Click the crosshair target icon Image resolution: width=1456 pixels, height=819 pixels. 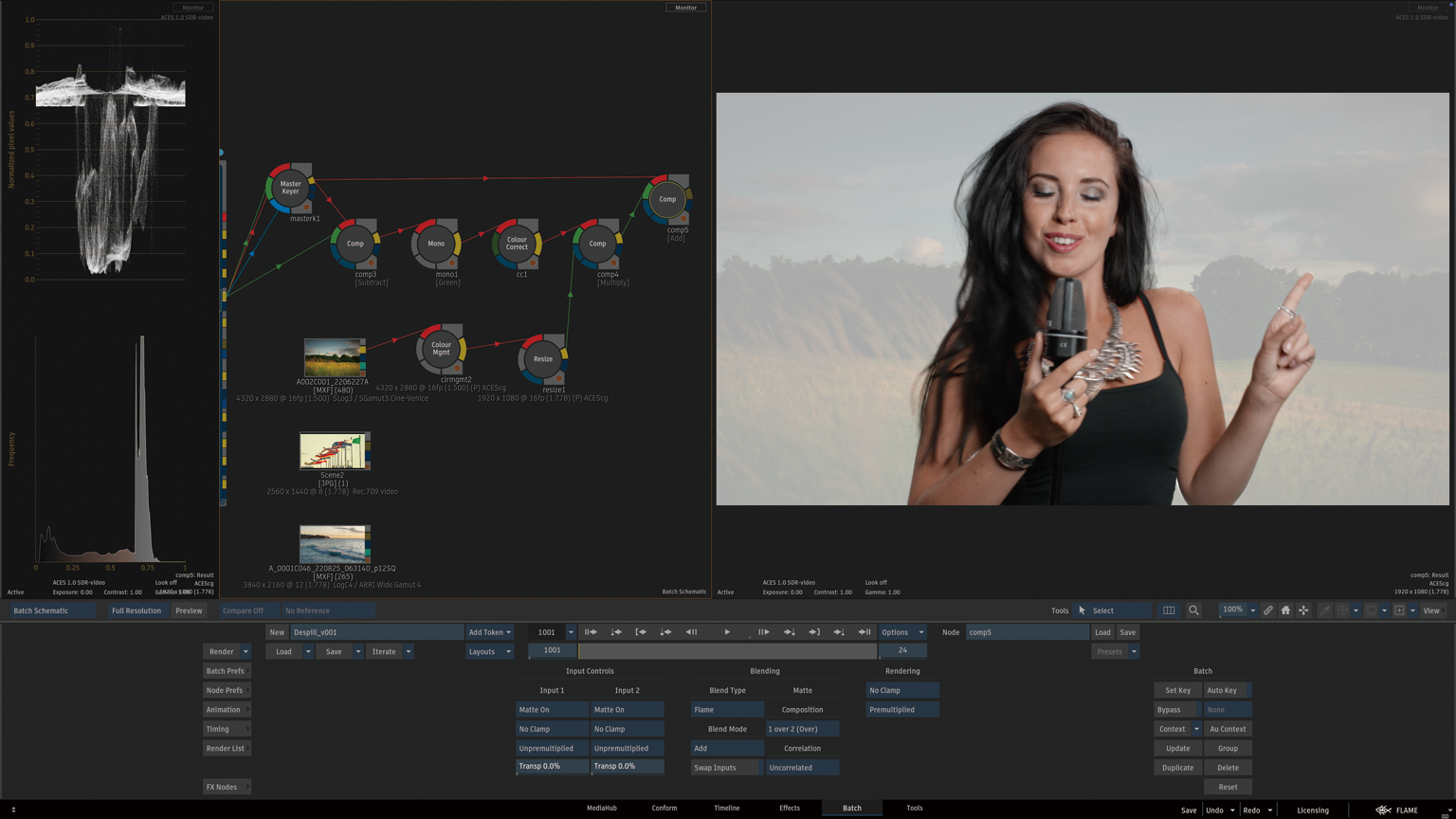(x=1342, y=610)
